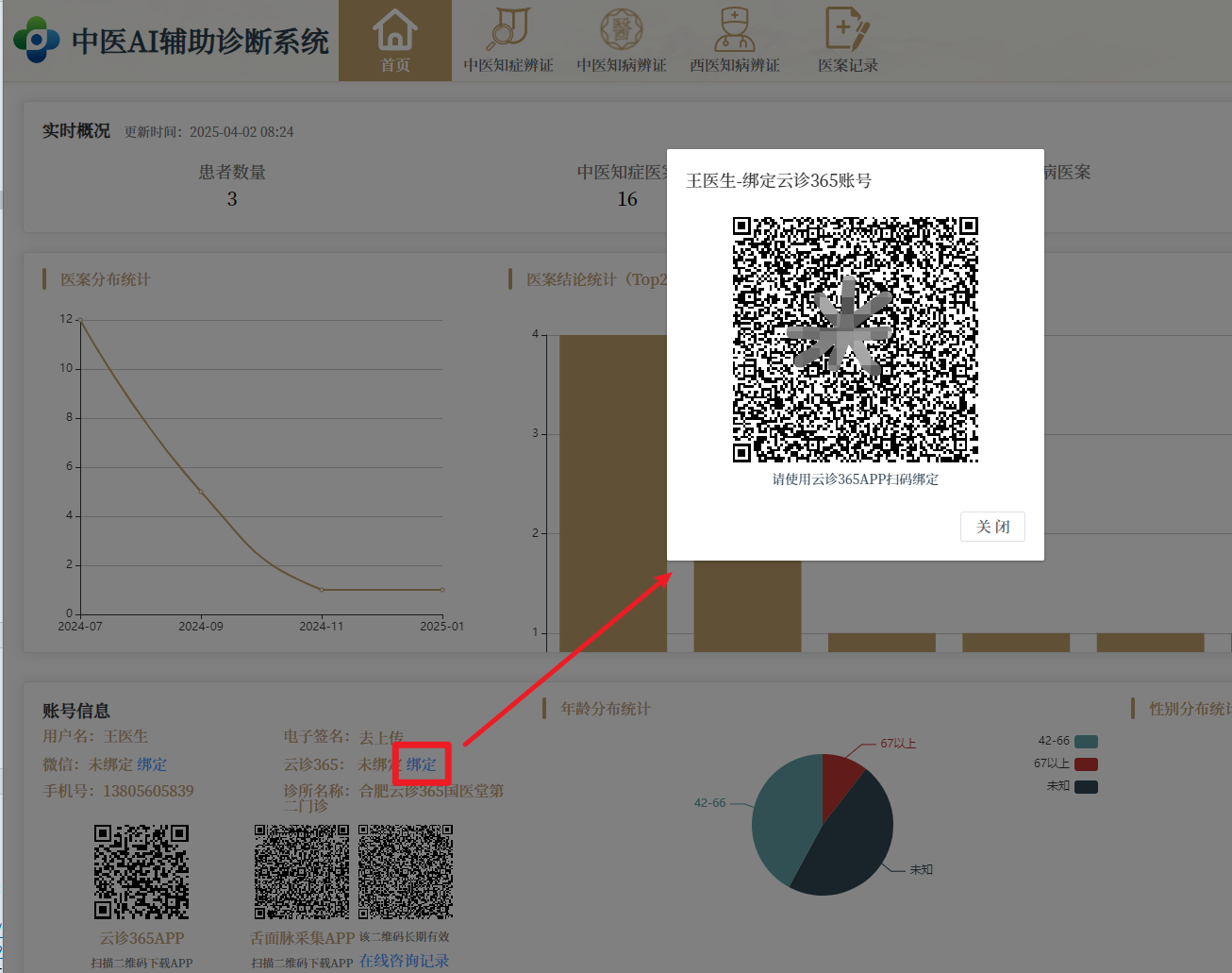Click the binding QR code in the dialog
The height and width of the screenshot is (973, 1232).
(x=856, y=340)
